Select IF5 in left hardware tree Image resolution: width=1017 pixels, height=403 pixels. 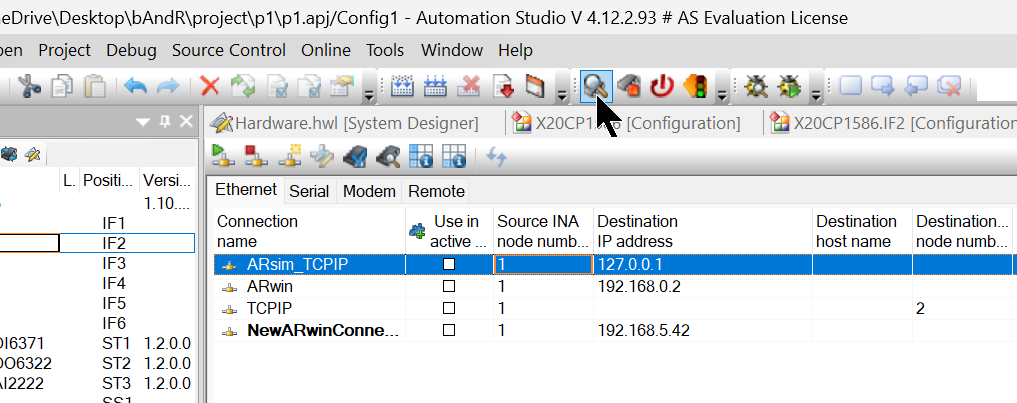coord(114,303)
